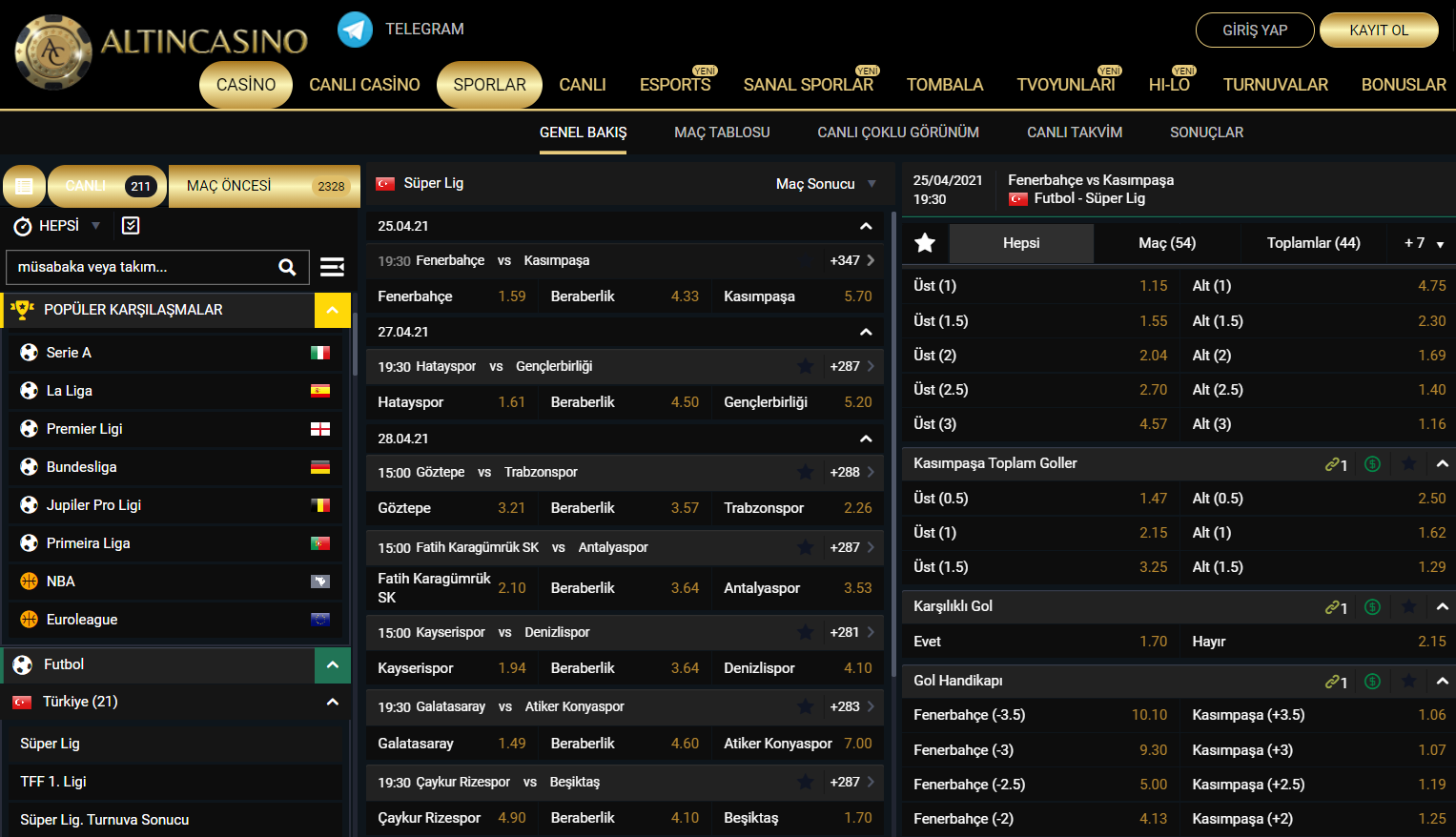Screen dimensions: 1456x837
Task: Open Fenerbahçe match +347 markets link
Action: (x=852, y=260)
